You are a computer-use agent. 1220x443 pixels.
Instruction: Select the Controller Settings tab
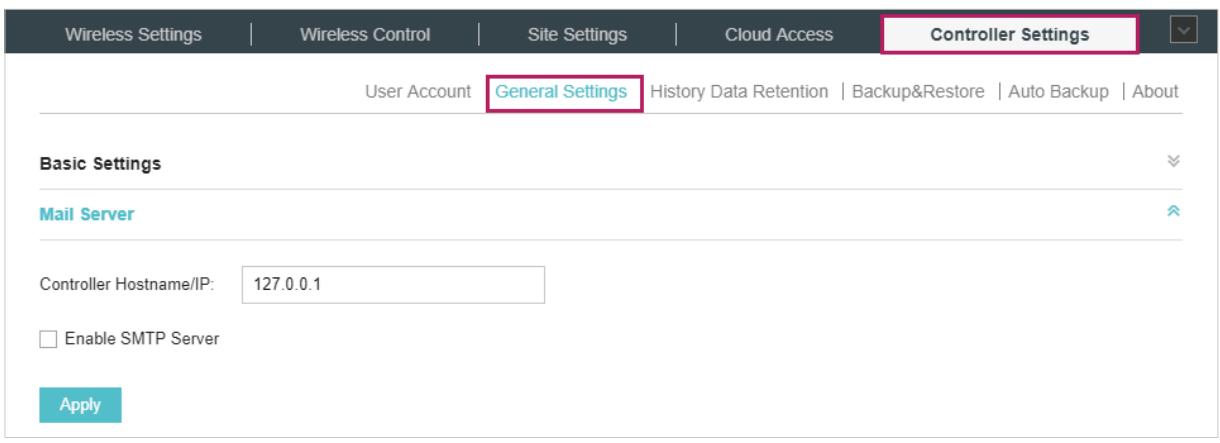pos(1009,35)
